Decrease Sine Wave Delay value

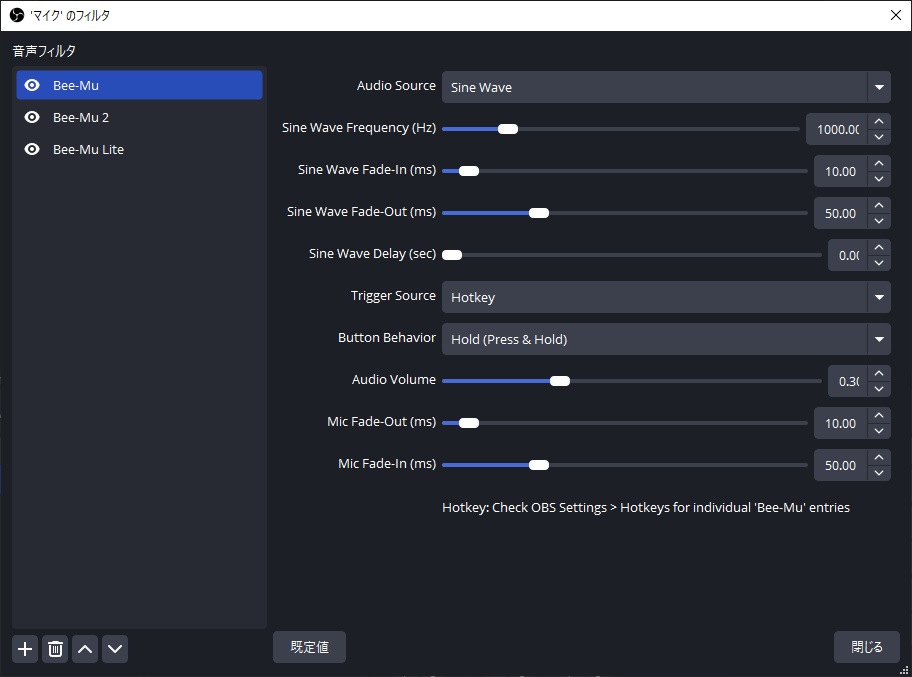pos(879,263)
